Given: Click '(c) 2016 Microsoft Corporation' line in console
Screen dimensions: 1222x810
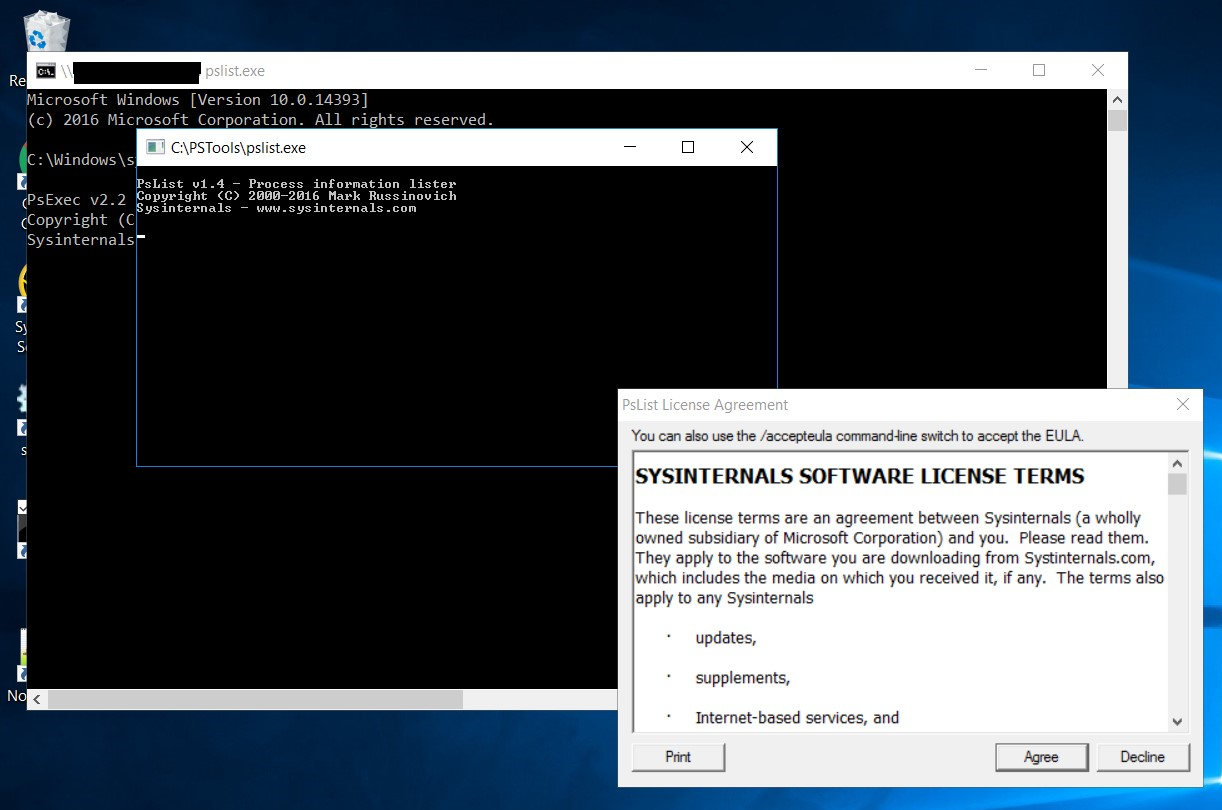Looking at the screenshot, I should pos(260,120).
